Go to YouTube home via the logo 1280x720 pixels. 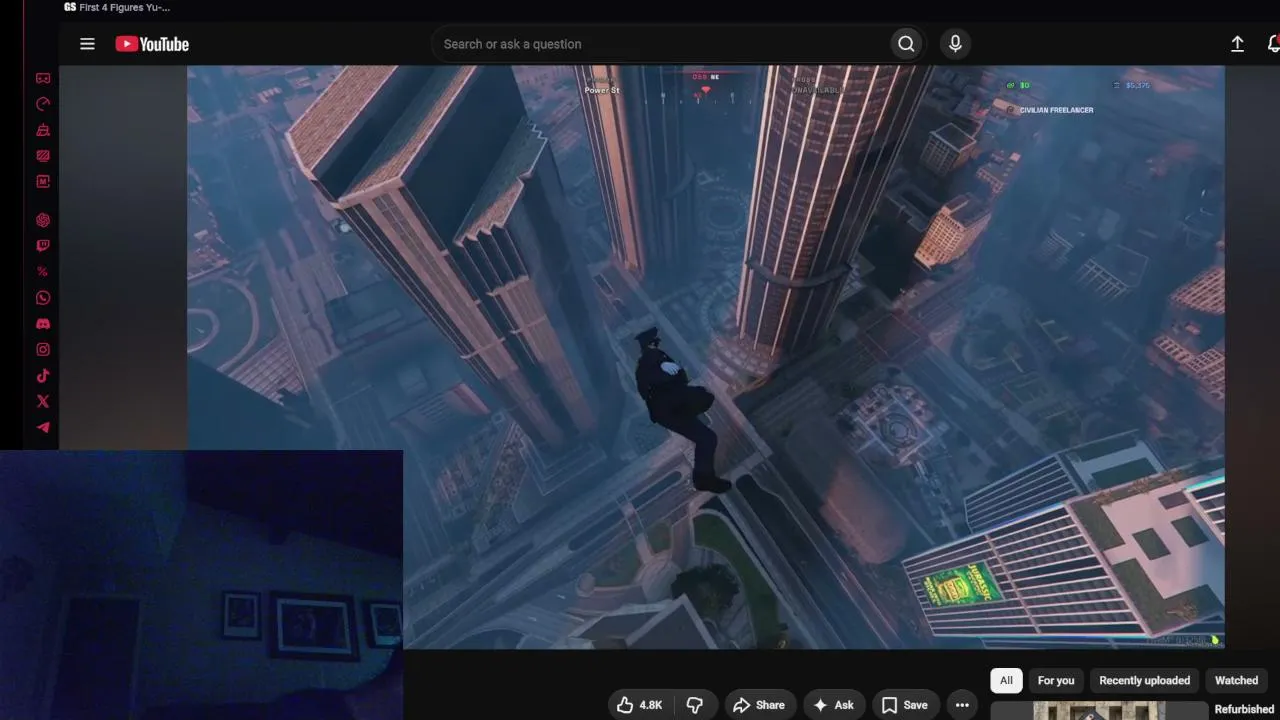click(152, 44)
